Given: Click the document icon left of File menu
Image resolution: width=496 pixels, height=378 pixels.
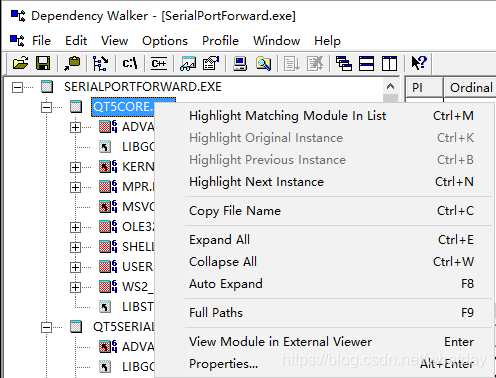Looking at the screenshot, I should 17,41.
